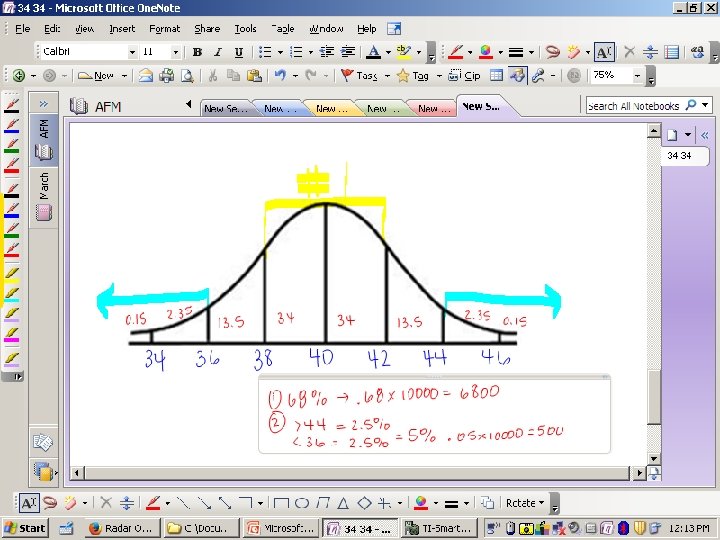The image size is (720, 540).
Task: Open the Format menu
Action: (164, 28)
